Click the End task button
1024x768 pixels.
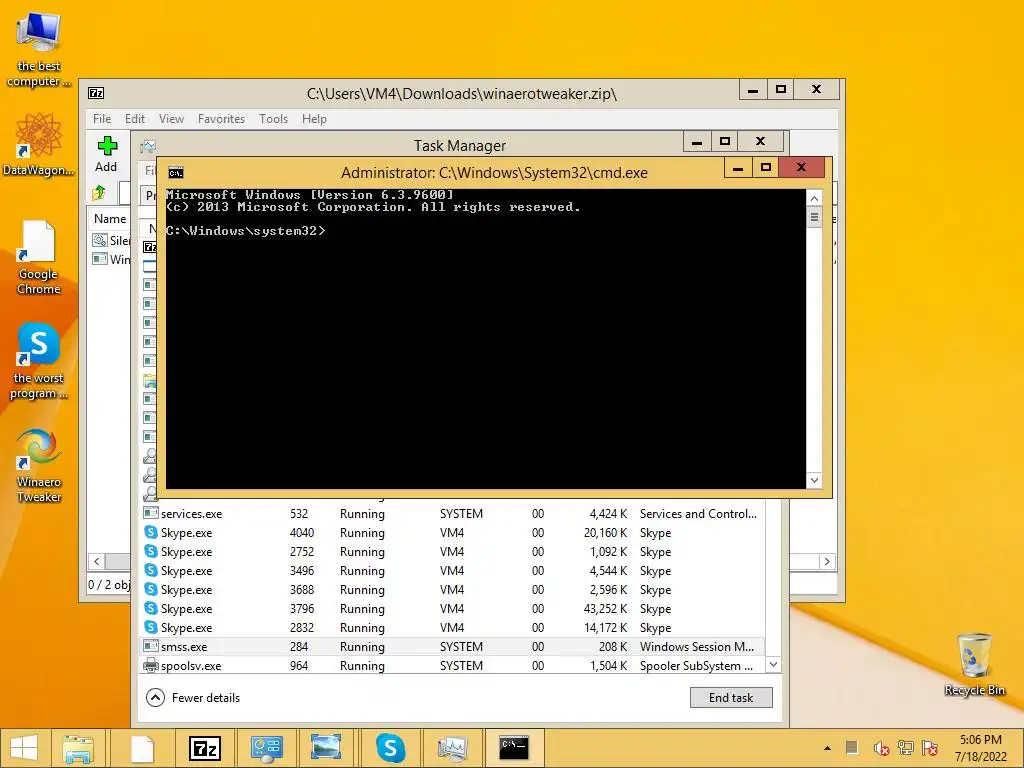tap(731, 697)
